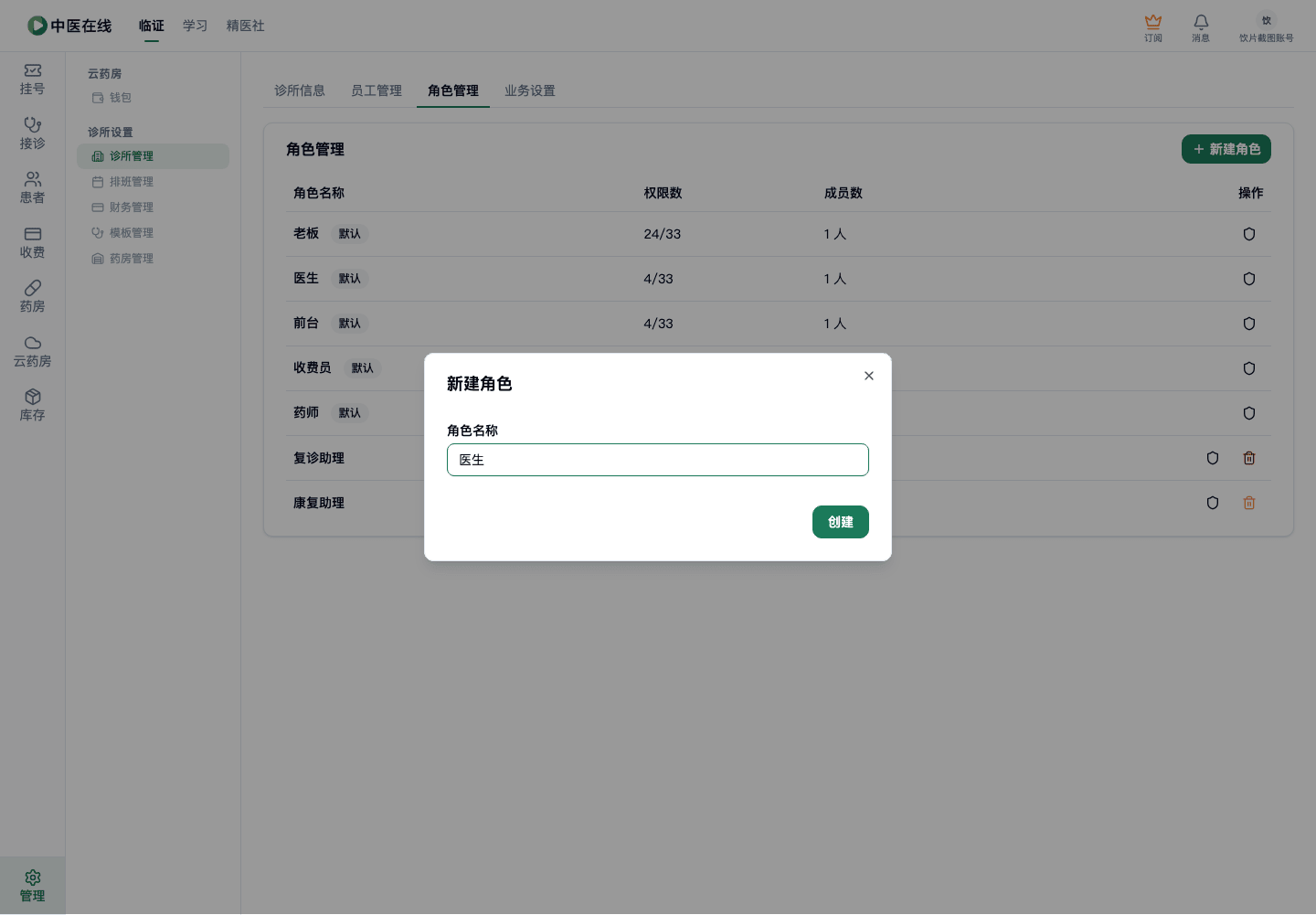Click the 老板 role name

(x=306, y=234)
